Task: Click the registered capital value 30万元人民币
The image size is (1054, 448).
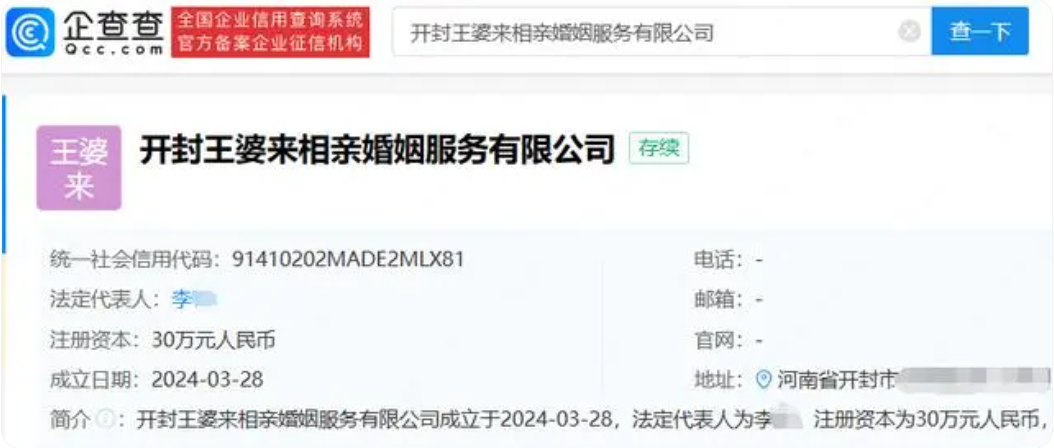Action: [x=214, y=340]
